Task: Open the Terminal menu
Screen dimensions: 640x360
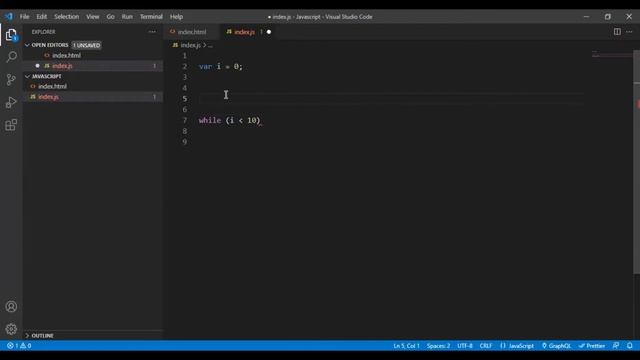Action: click(x=151, y=17)
